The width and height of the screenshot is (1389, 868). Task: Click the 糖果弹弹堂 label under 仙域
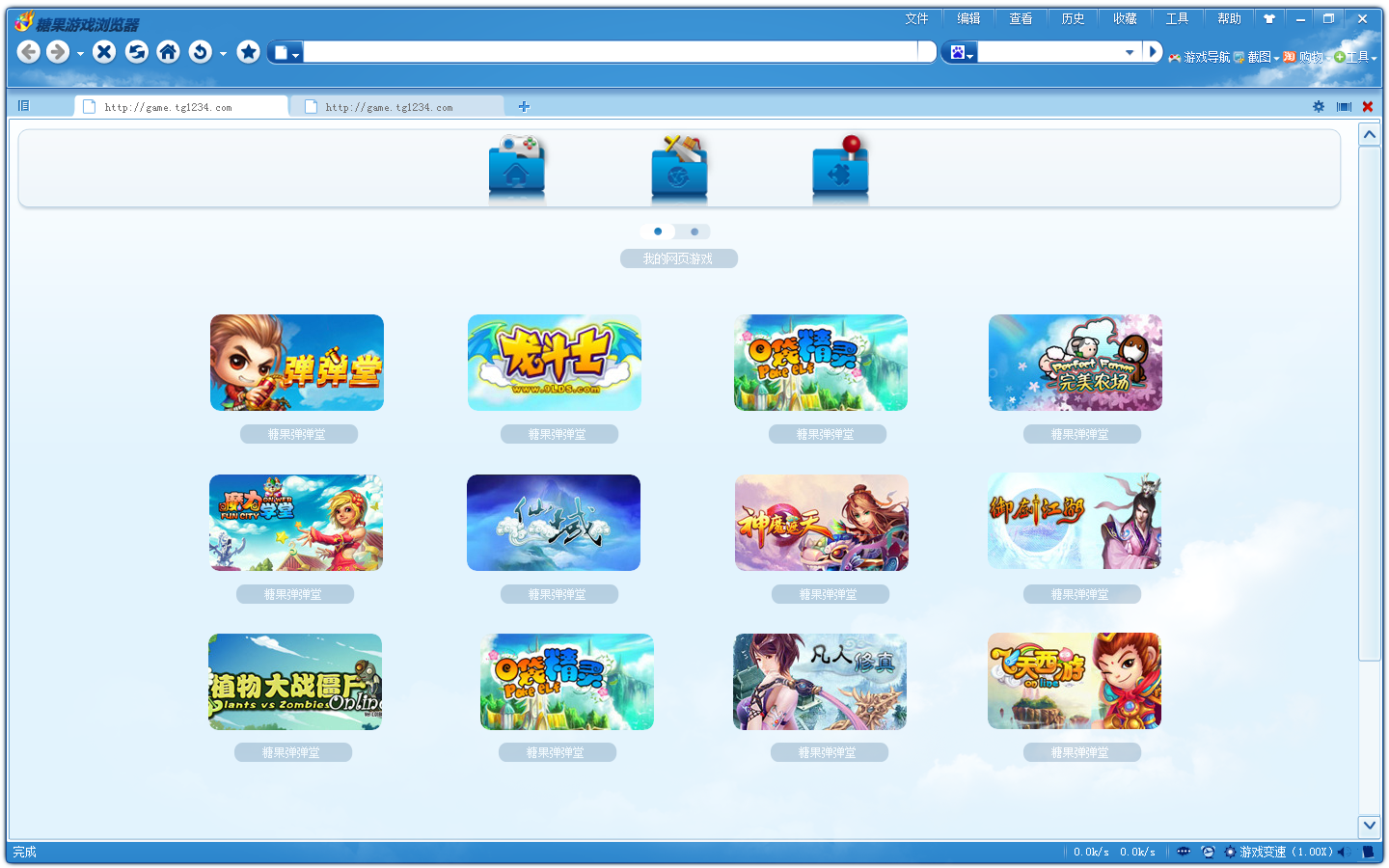click(x=559, y=594)
